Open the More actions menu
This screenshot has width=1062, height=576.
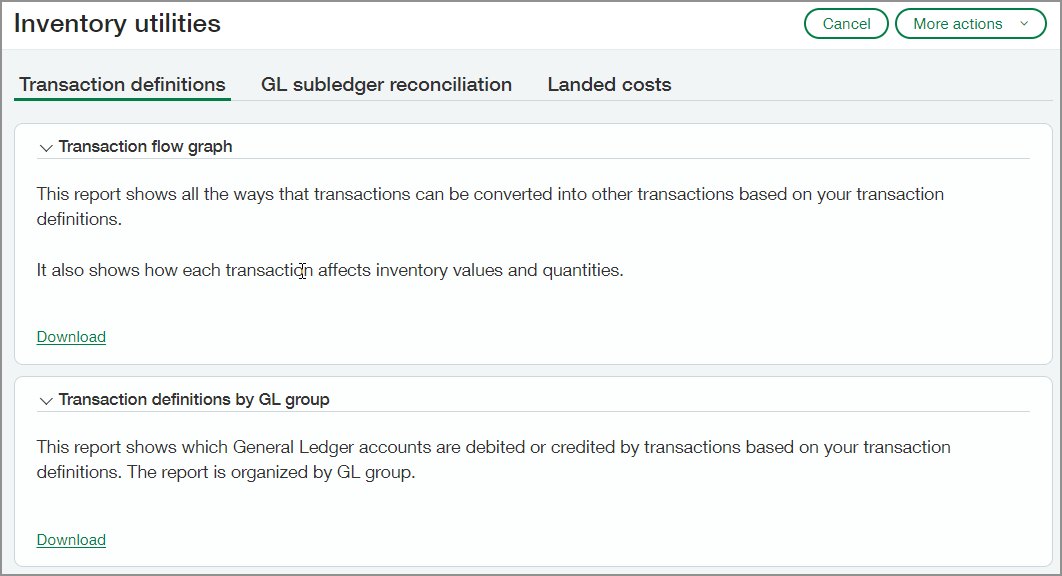click(971, 23)
